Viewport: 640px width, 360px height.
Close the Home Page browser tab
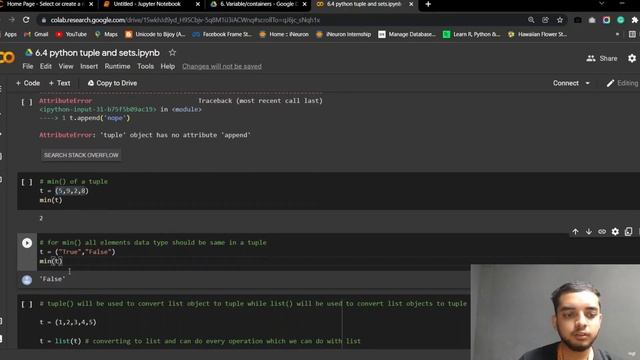pos(91,4)
